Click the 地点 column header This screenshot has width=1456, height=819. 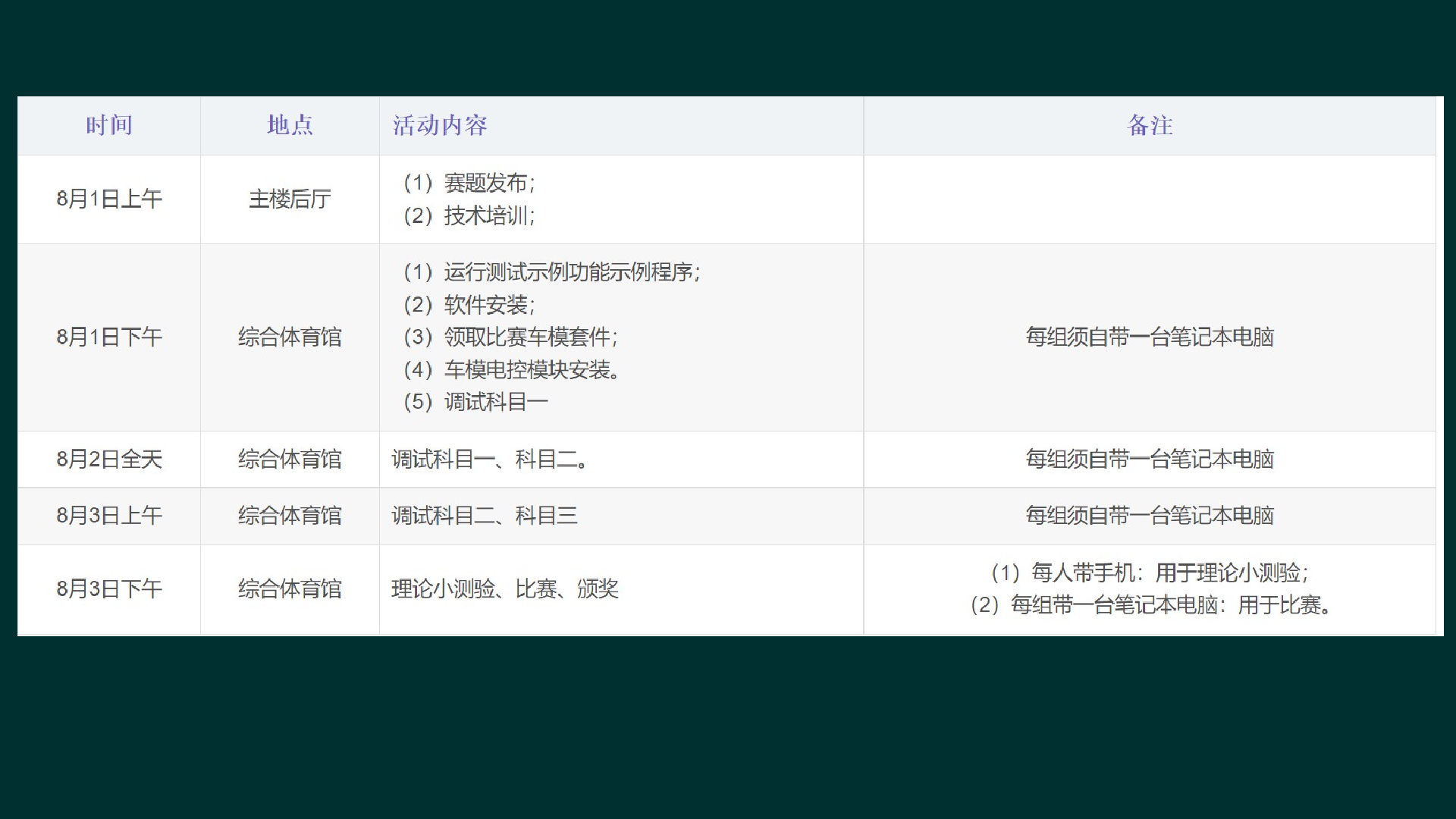click(x=290, y=125)
